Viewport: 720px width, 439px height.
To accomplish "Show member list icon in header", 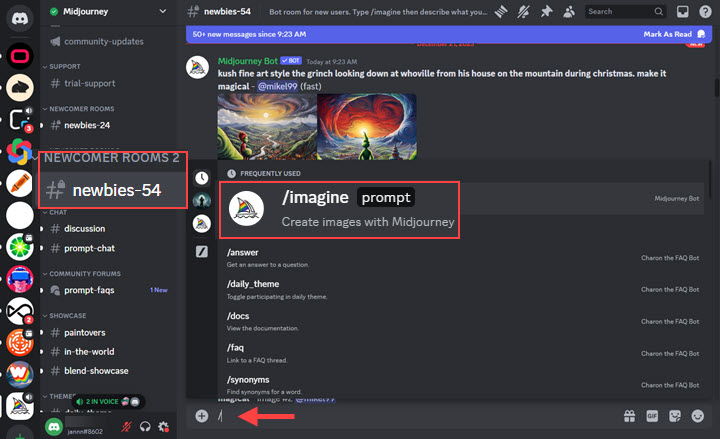I will (x=569, y=12).
